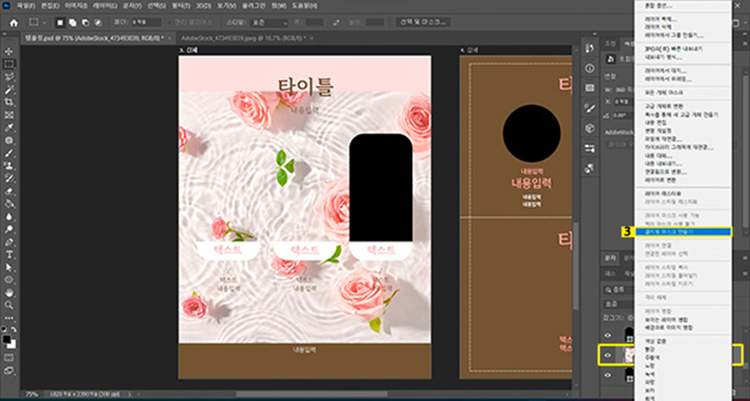Toggle eye icon of bottom layer
Viewport: 750px width, 401px height.
(607, 373)
